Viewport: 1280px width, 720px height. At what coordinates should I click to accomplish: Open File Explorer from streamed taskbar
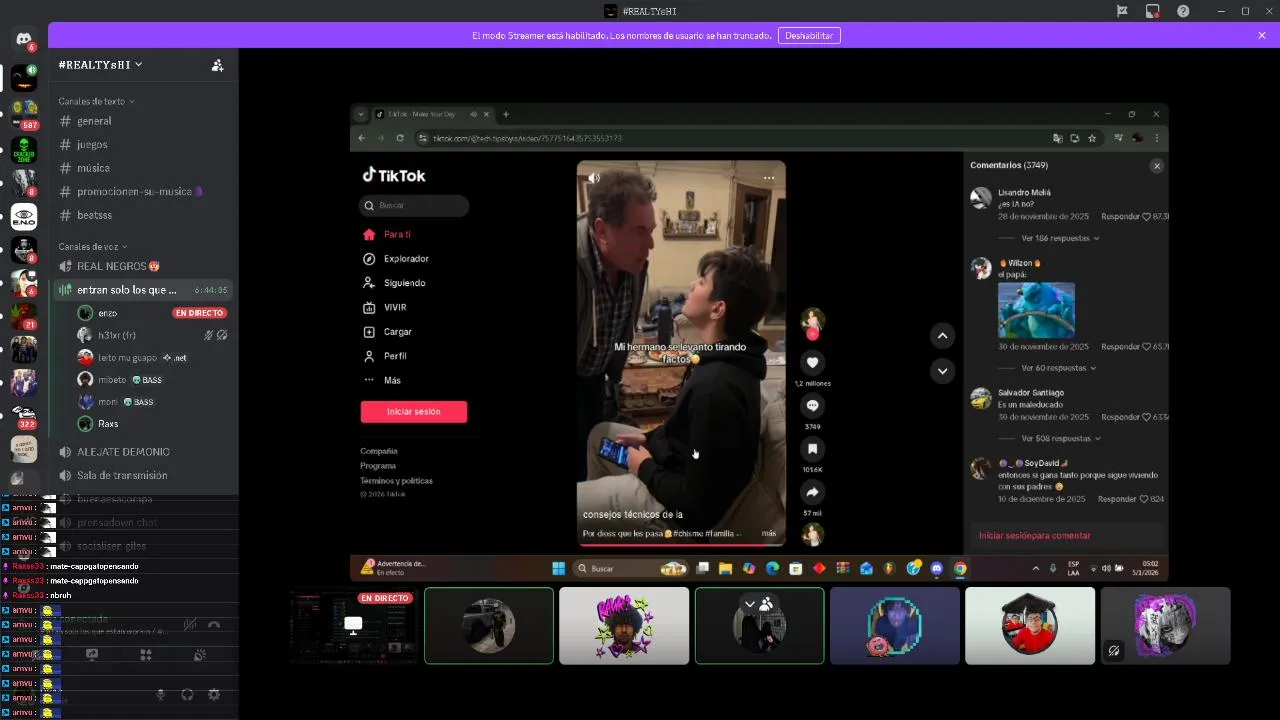point(726,569)
